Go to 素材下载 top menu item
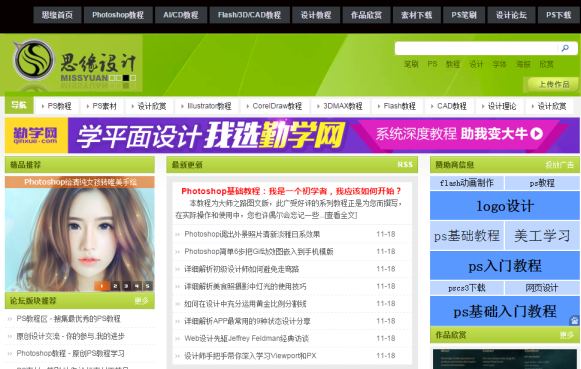 click(x=416, y=15)
